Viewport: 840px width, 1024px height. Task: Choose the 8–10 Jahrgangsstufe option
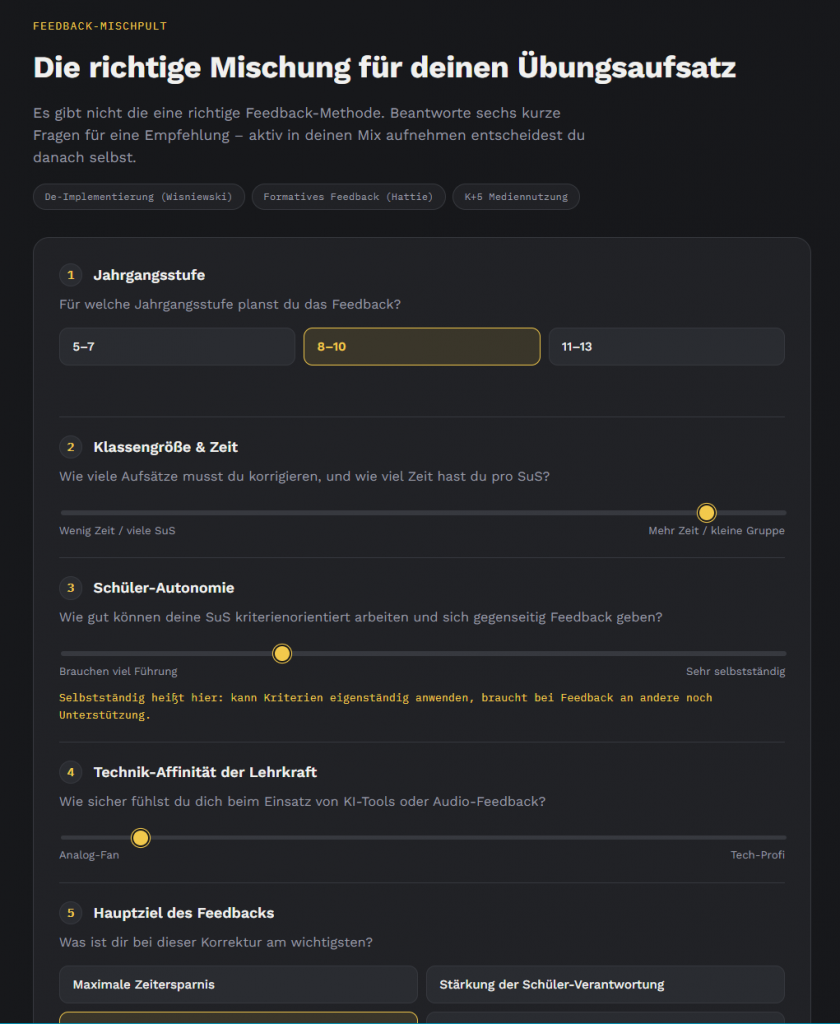pos(422,347)
